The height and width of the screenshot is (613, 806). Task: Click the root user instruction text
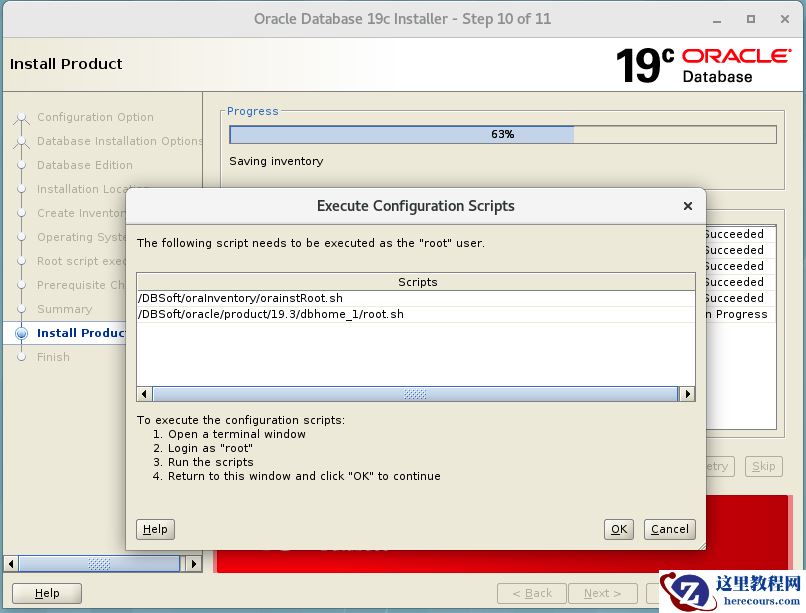tap(310, 243)
